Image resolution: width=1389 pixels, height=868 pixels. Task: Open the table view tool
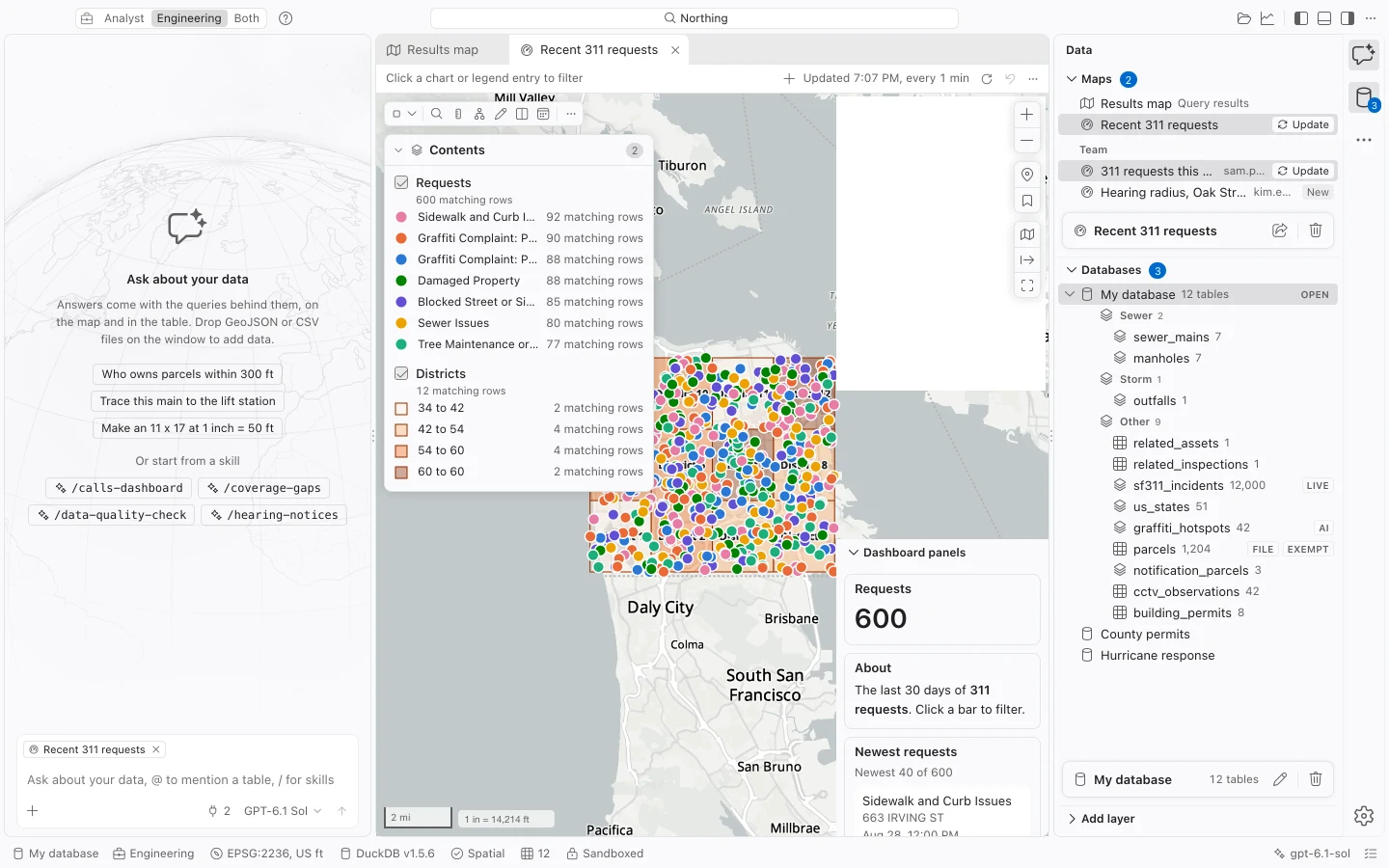click(543, 114)
